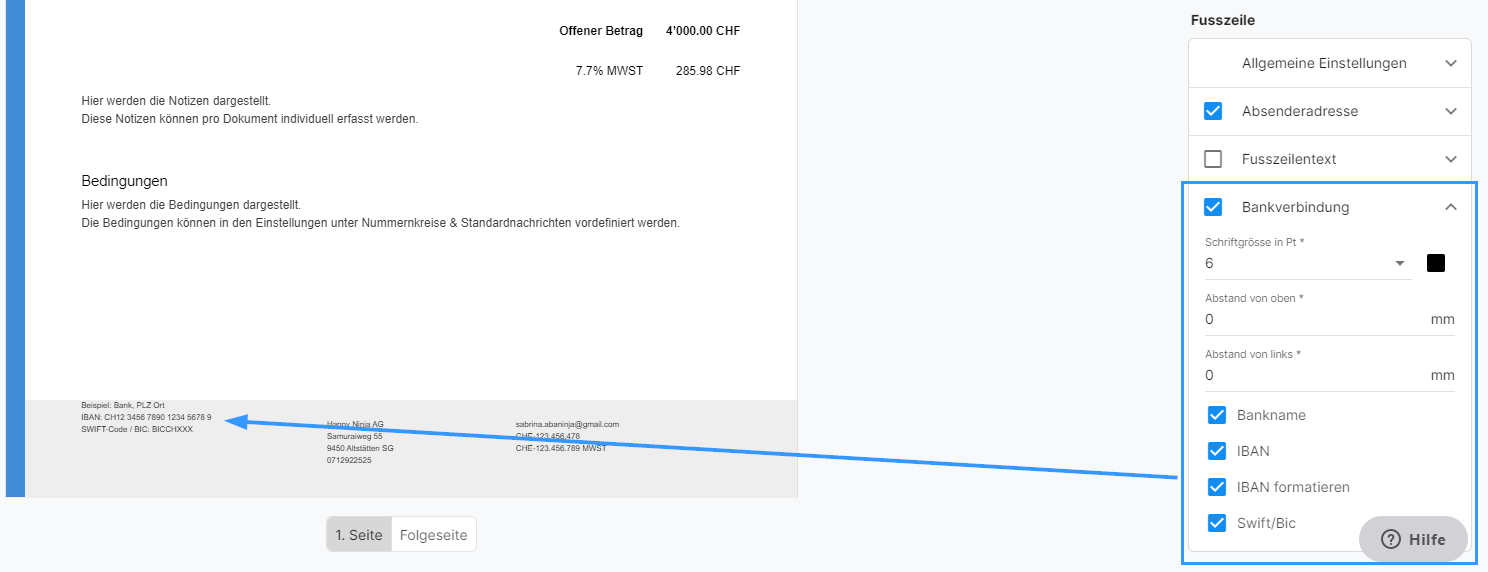Collapse the Bankverbindung section chevron
This screenshot has height=572, width=1488.
point(1451,207)
